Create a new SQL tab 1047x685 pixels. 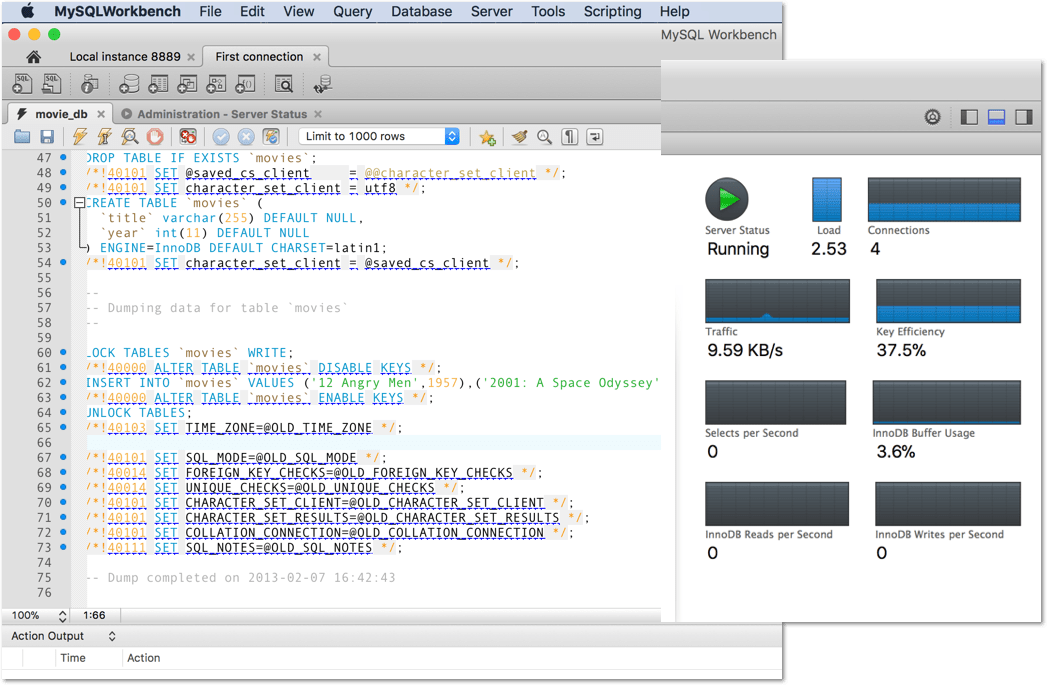coord(23,83)
